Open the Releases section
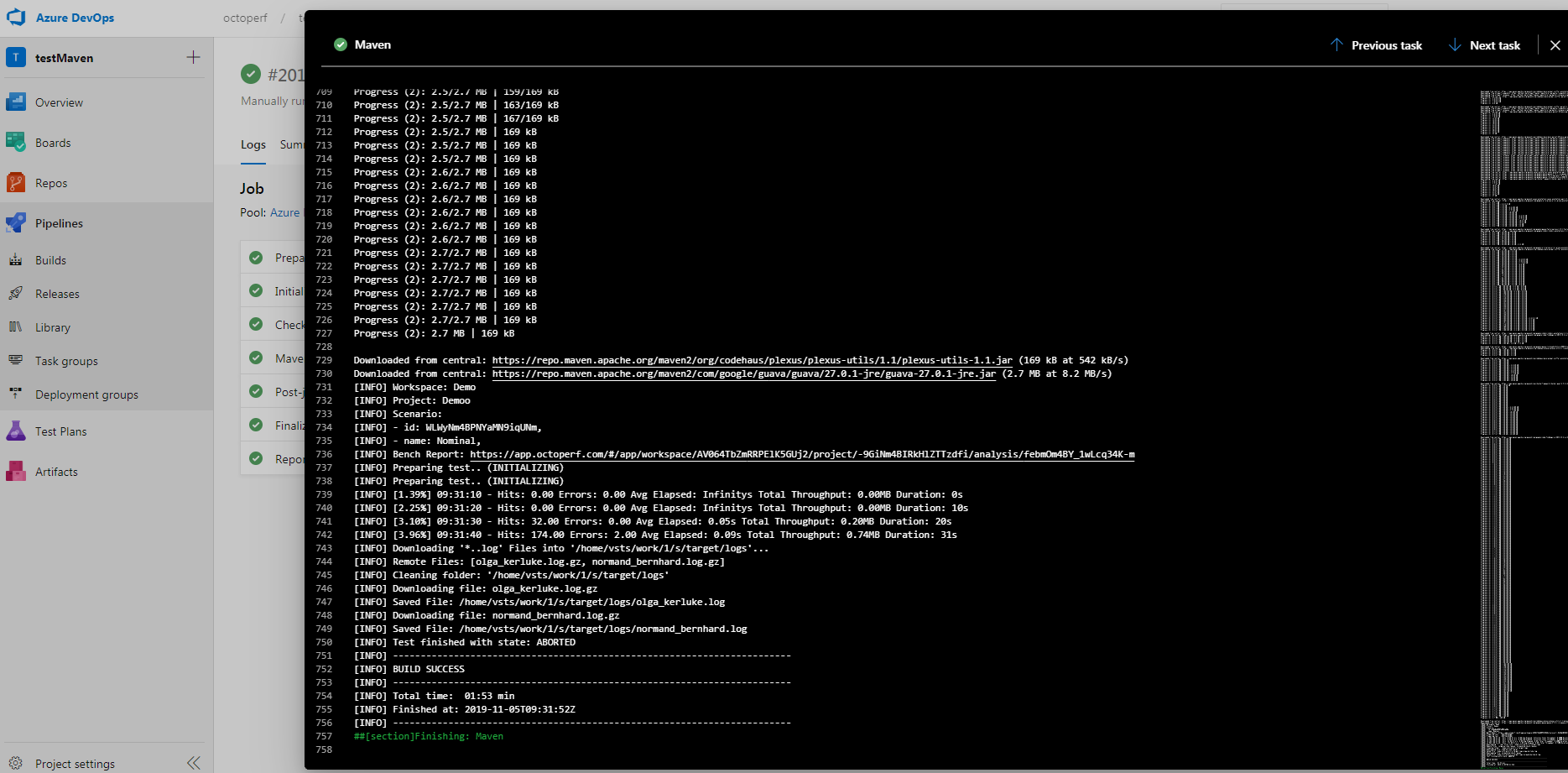The height and width of the screenshot is (773, 1568). 56,293
